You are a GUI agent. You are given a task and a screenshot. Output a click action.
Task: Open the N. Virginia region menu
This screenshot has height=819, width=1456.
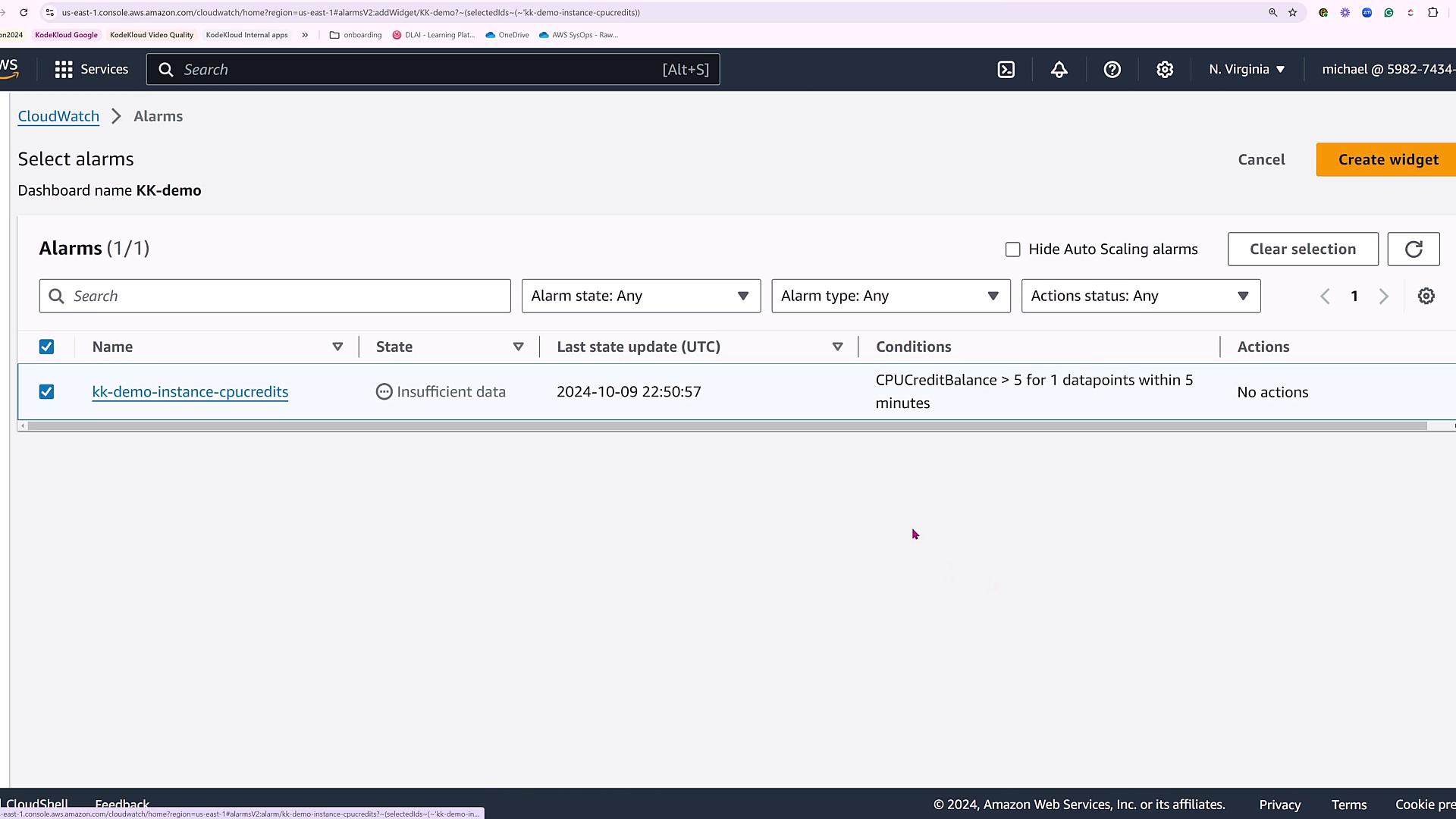tap(1247, 70)
